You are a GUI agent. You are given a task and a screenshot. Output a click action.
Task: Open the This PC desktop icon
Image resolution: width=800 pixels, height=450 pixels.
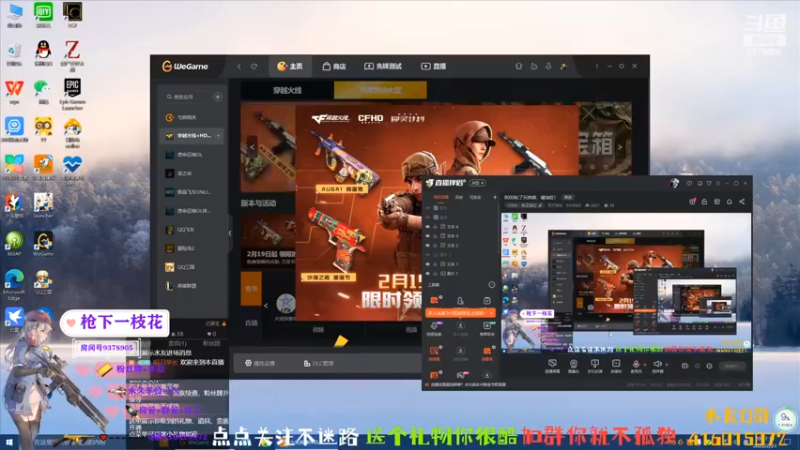14,14
